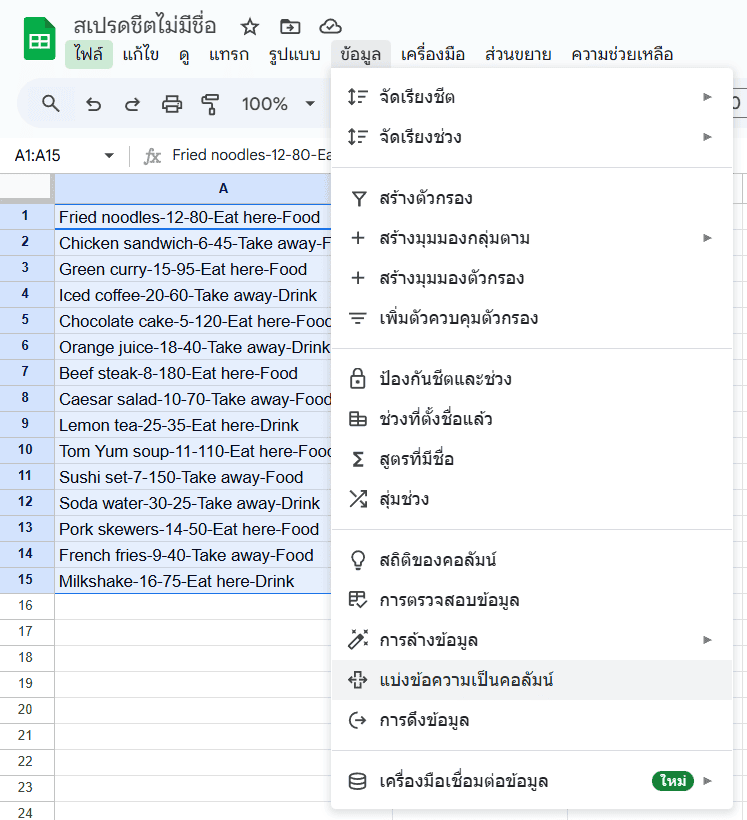The width and height of the screenshot is (747, 820).
Task: Open the แทรก menu
Action: (229, 54)
